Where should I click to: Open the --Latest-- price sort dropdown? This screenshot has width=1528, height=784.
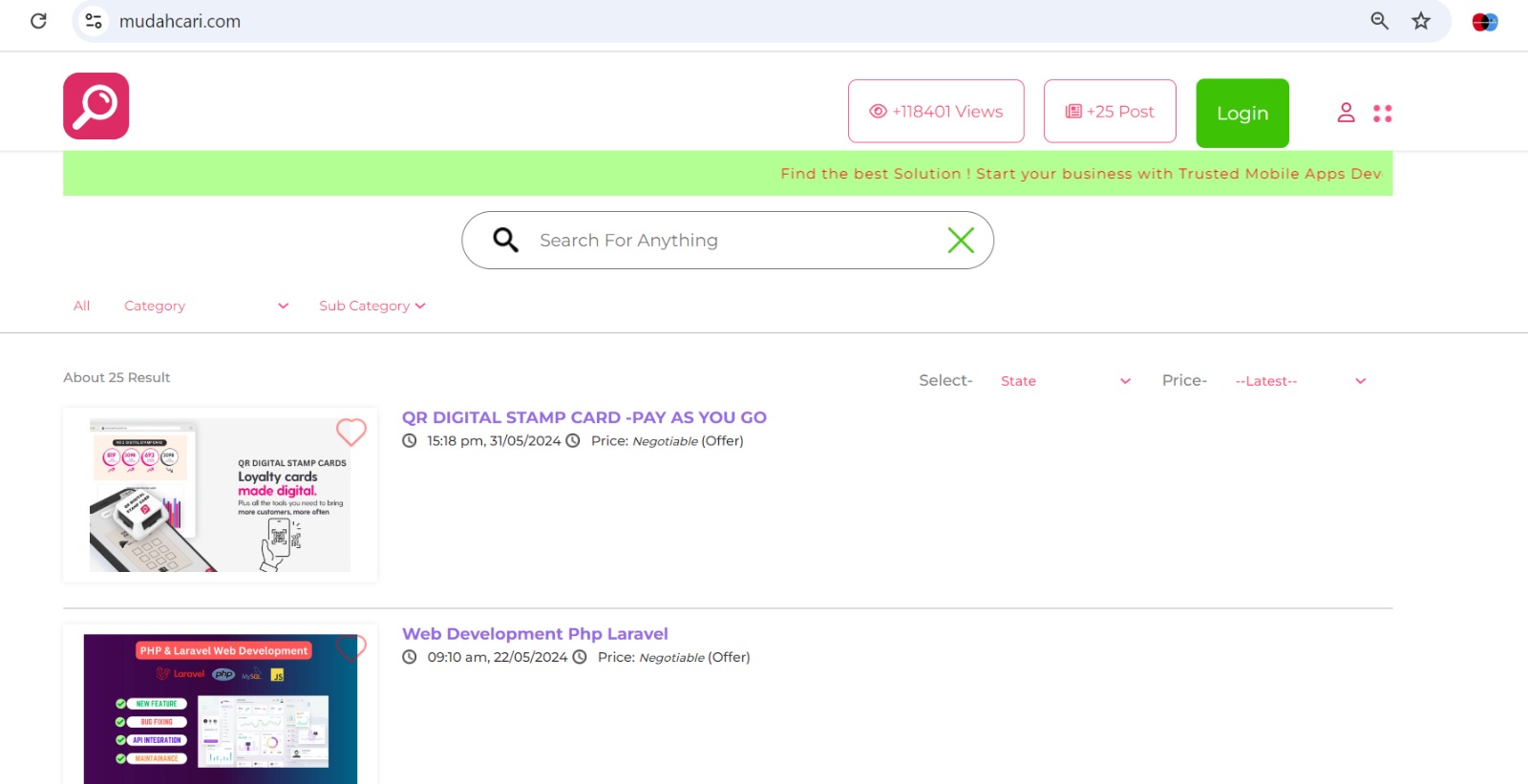tap(1301, 381)
